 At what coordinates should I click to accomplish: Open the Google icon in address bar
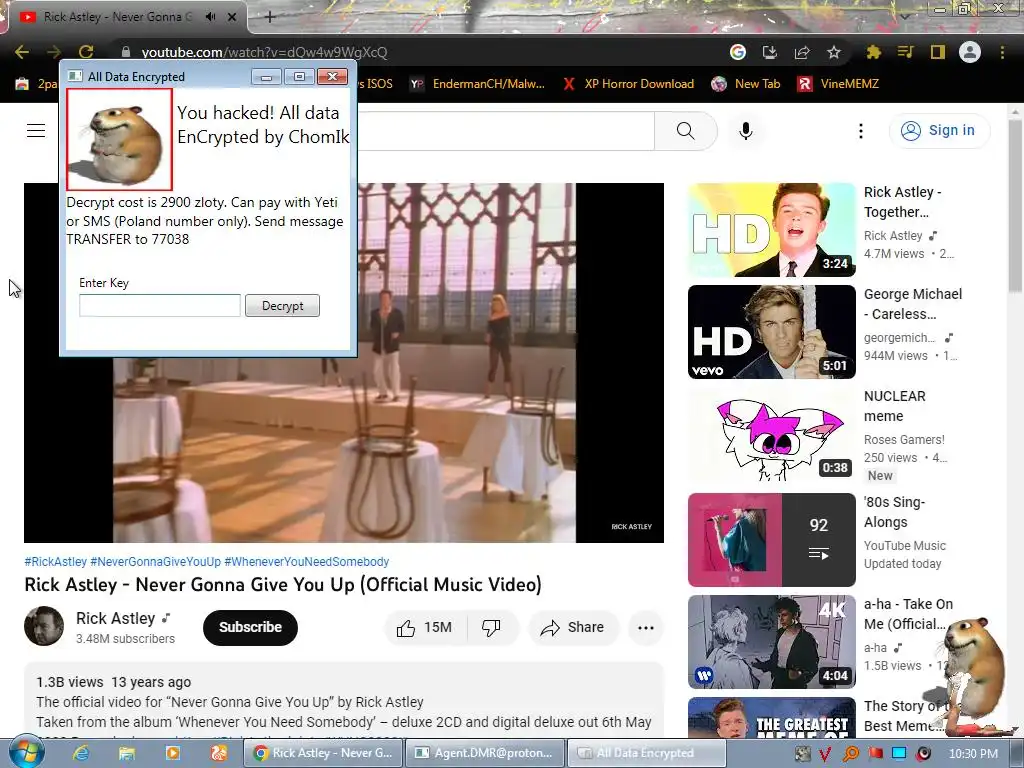tap(738, 52)
